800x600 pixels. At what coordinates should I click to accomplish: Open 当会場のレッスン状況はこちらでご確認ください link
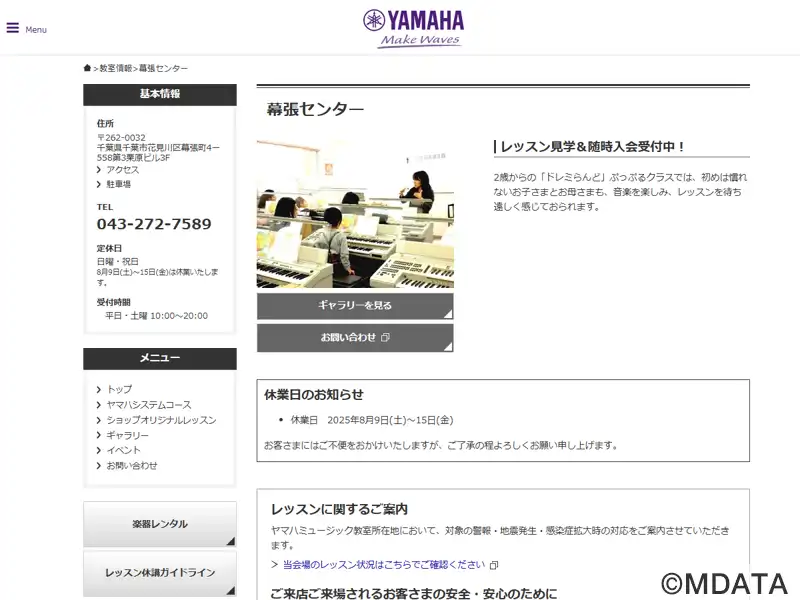[x=384, y=565]
